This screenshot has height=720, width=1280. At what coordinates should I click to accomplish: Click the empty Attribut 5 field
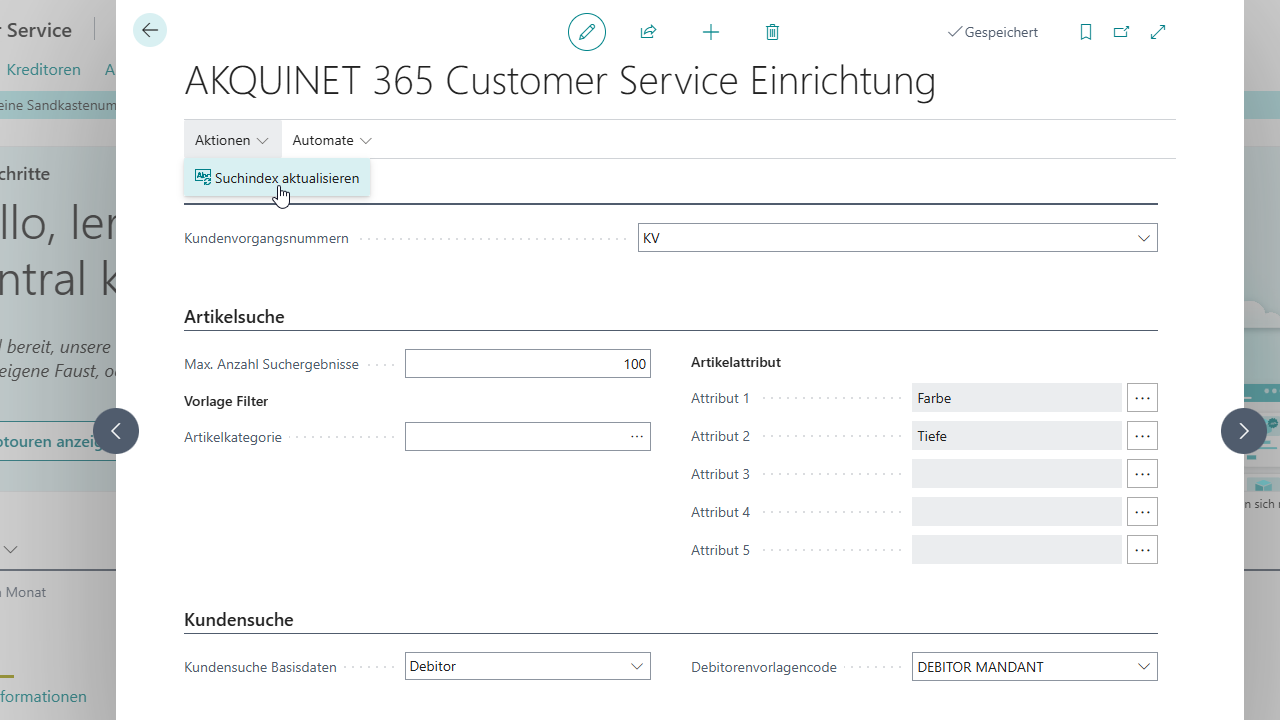pos(1017,550)
